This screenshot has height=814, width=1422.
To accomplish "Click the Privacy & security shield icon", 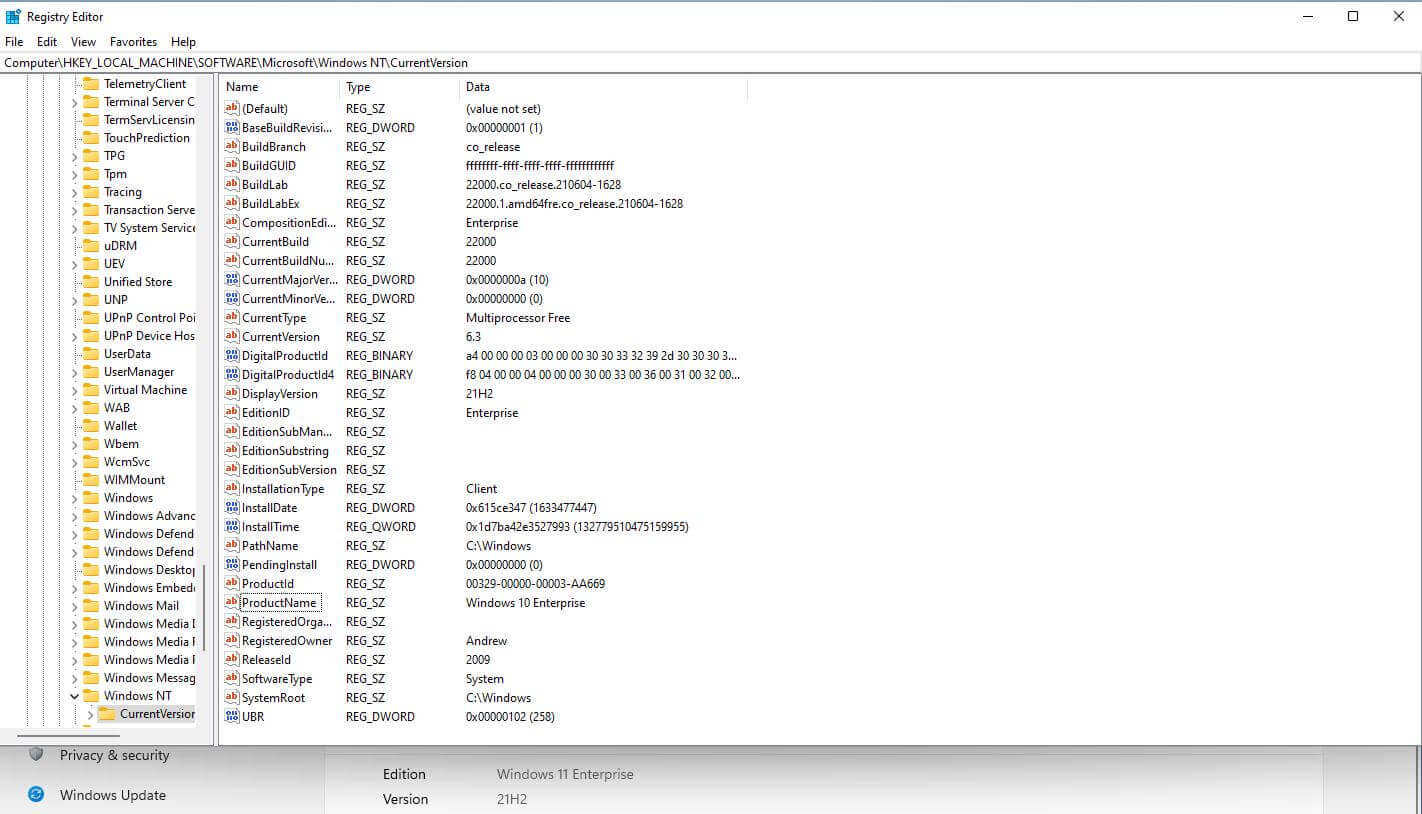I will click(x=37, y=755).
